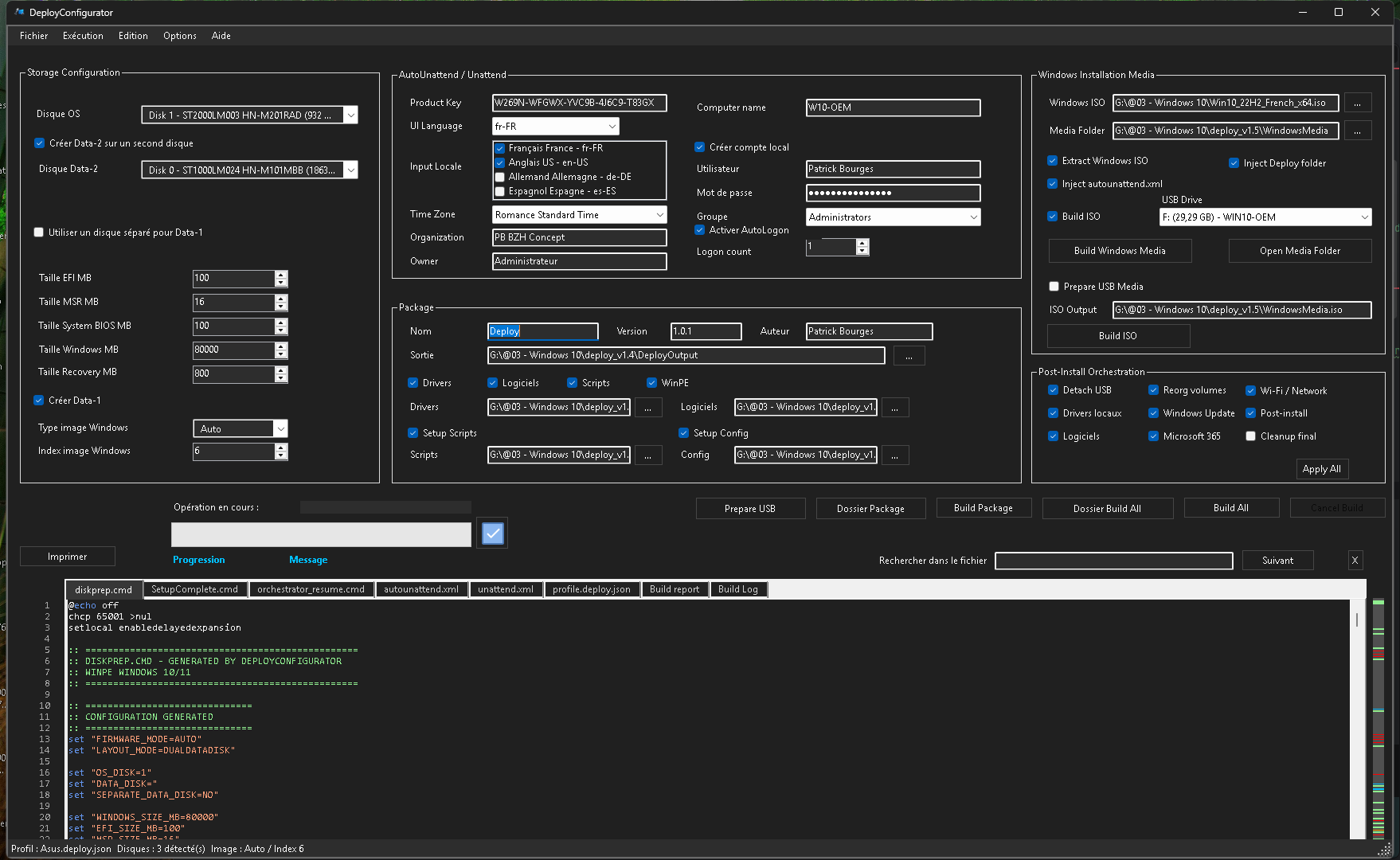The height and width of the screenshot is (860, 1400).
Task: Click Build All button
Action: [x=1231, y=508]
